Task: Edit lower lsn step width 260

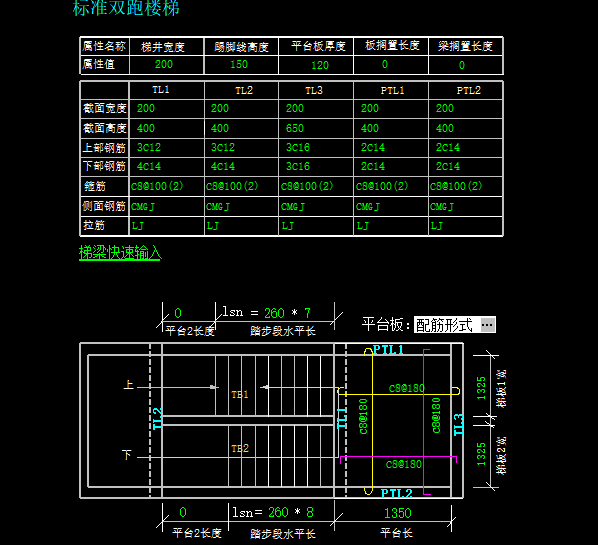Action: [x=278, y=512]
